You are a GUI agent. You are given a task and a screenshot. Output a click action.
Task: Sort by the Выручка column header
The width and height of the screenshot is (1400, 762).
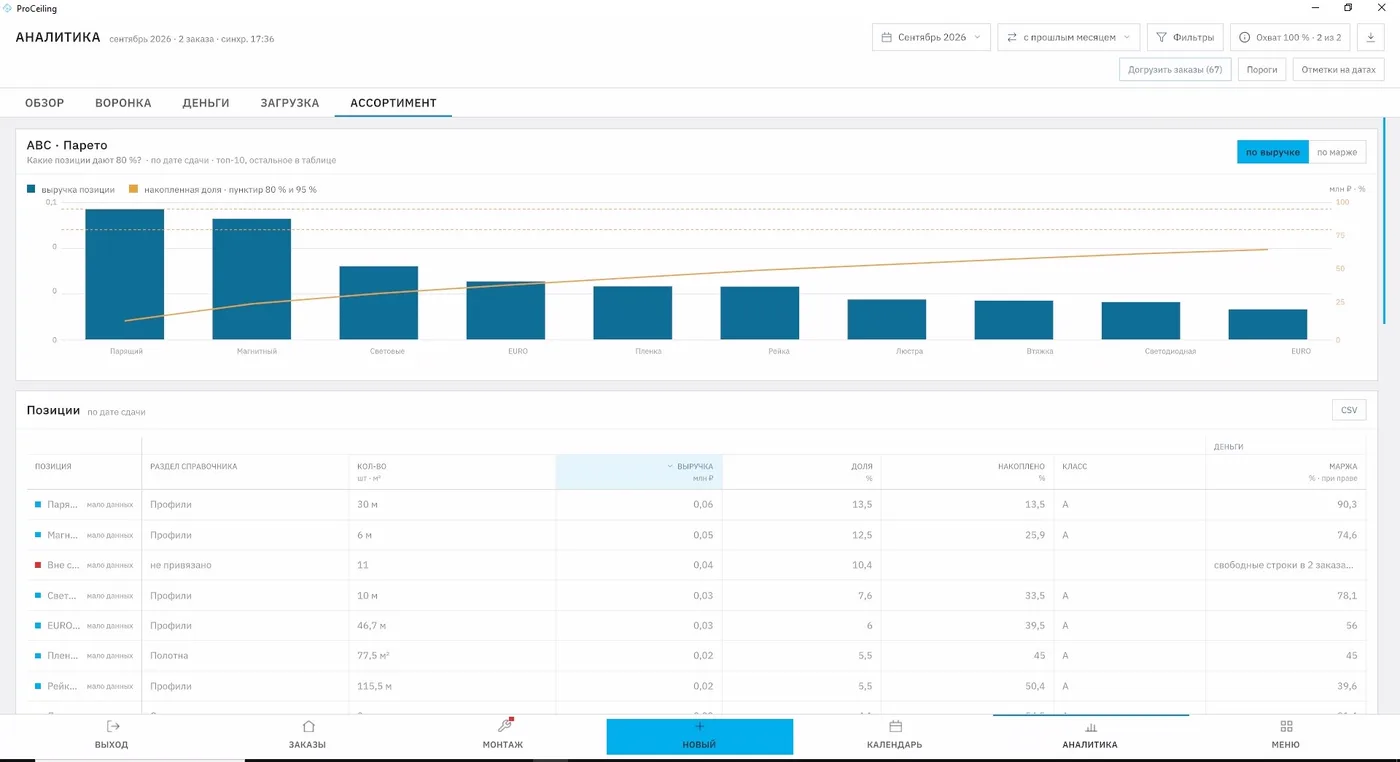coord(639,472)
